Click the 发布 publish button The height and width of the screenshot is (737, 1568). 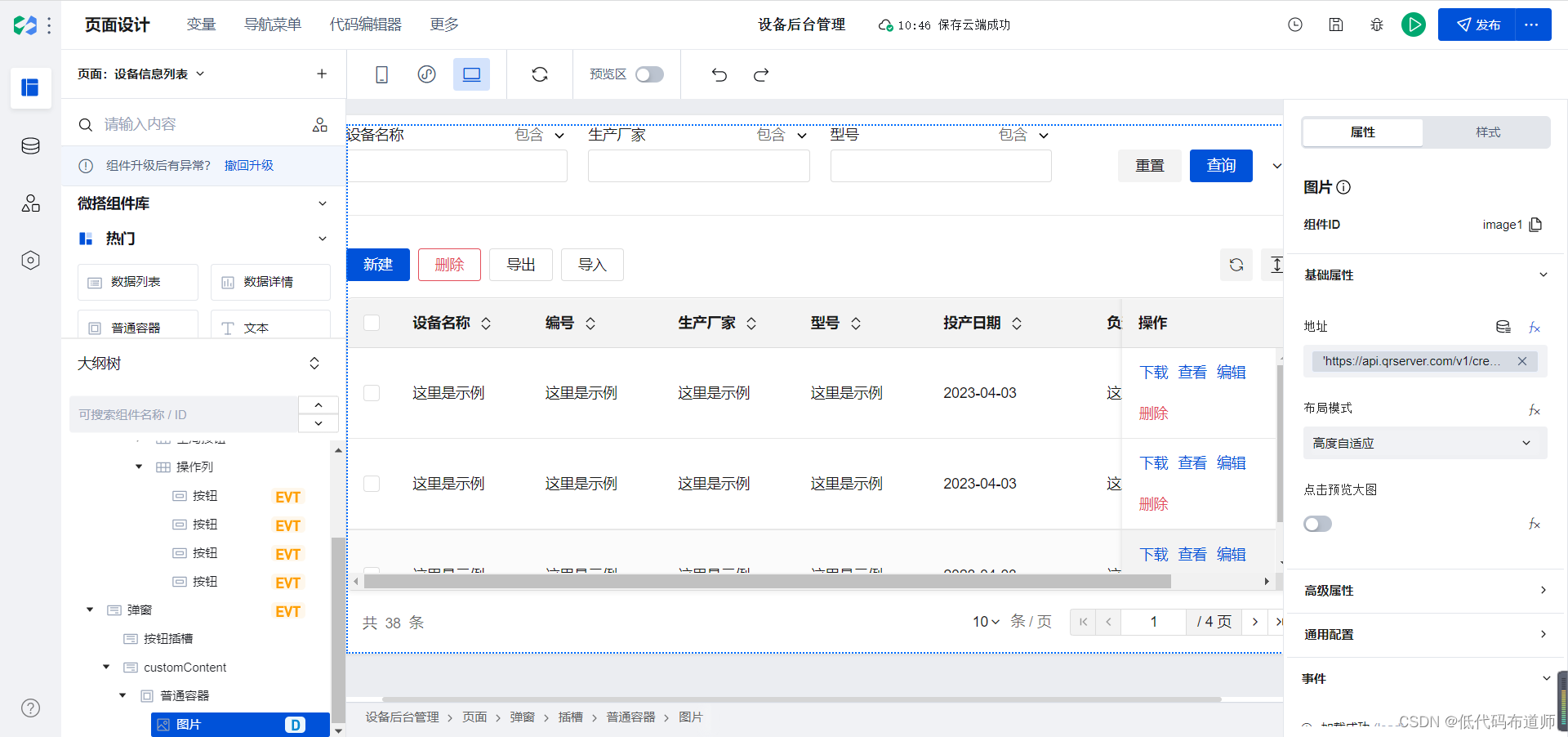pos(1477,25)
